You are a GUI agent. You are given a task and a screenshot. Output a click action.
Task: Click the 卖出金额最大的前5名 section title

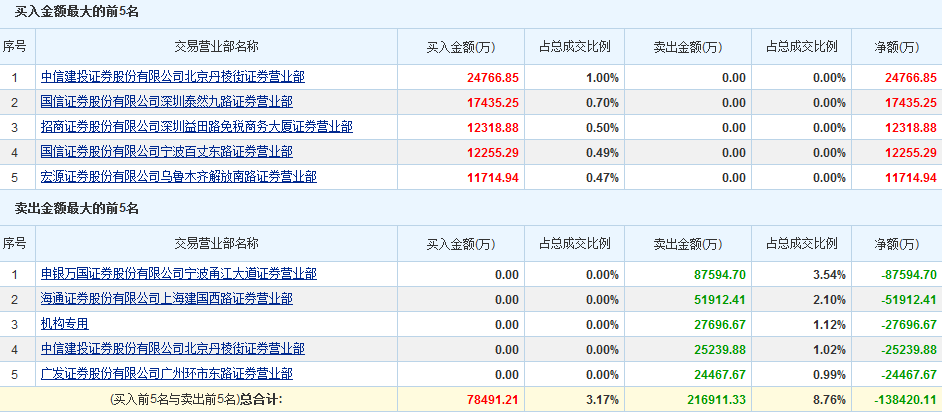point(76,209)
